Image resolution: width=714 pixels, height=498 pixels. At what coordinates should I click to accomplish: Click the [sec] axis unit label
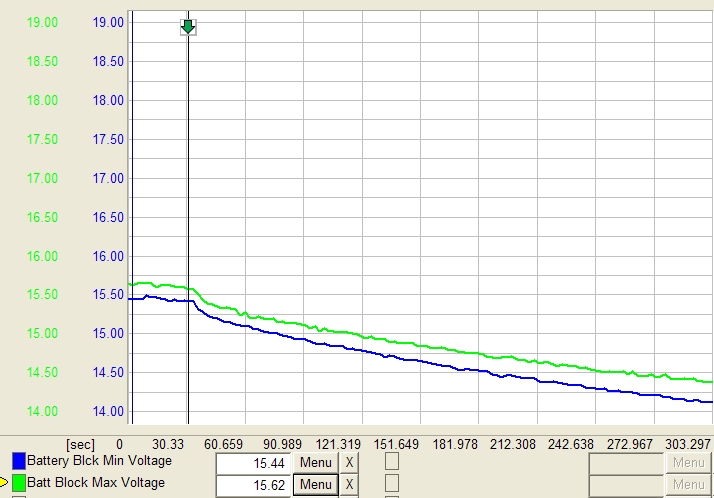(81, 444)
